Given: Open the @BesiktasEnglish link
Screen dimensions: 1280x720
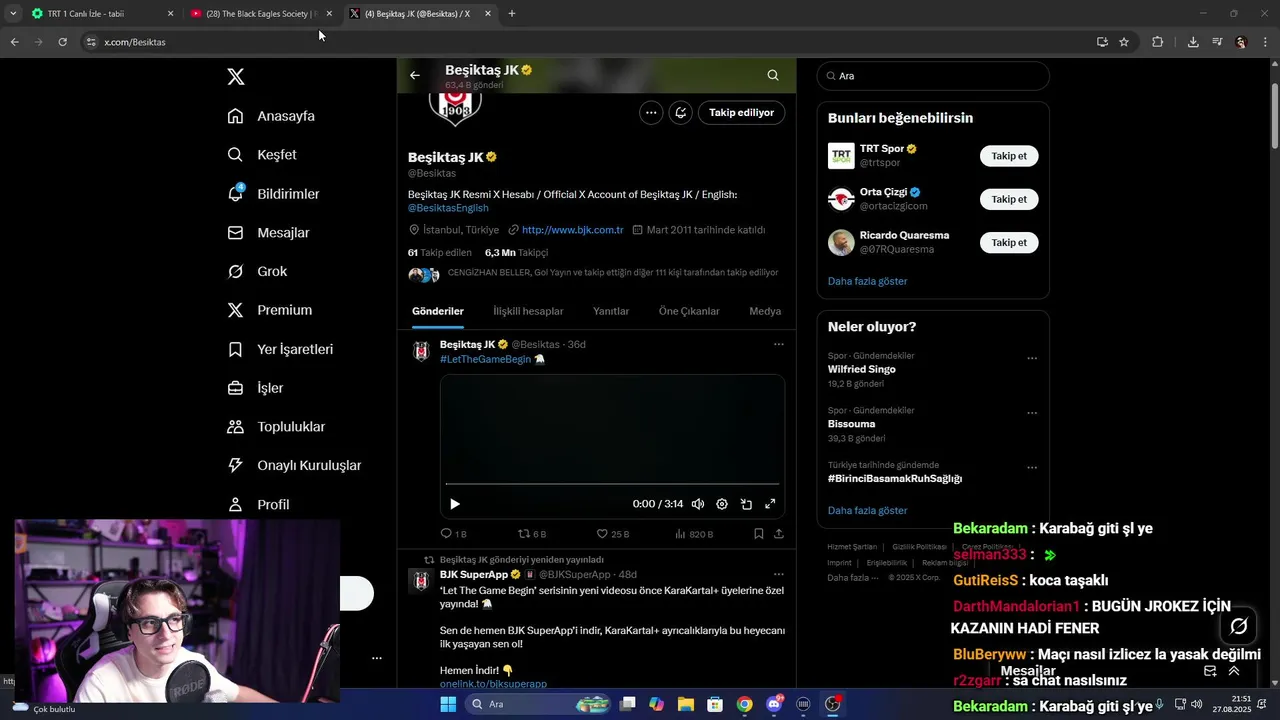Looking at the screenshot, I should point(448,208).
